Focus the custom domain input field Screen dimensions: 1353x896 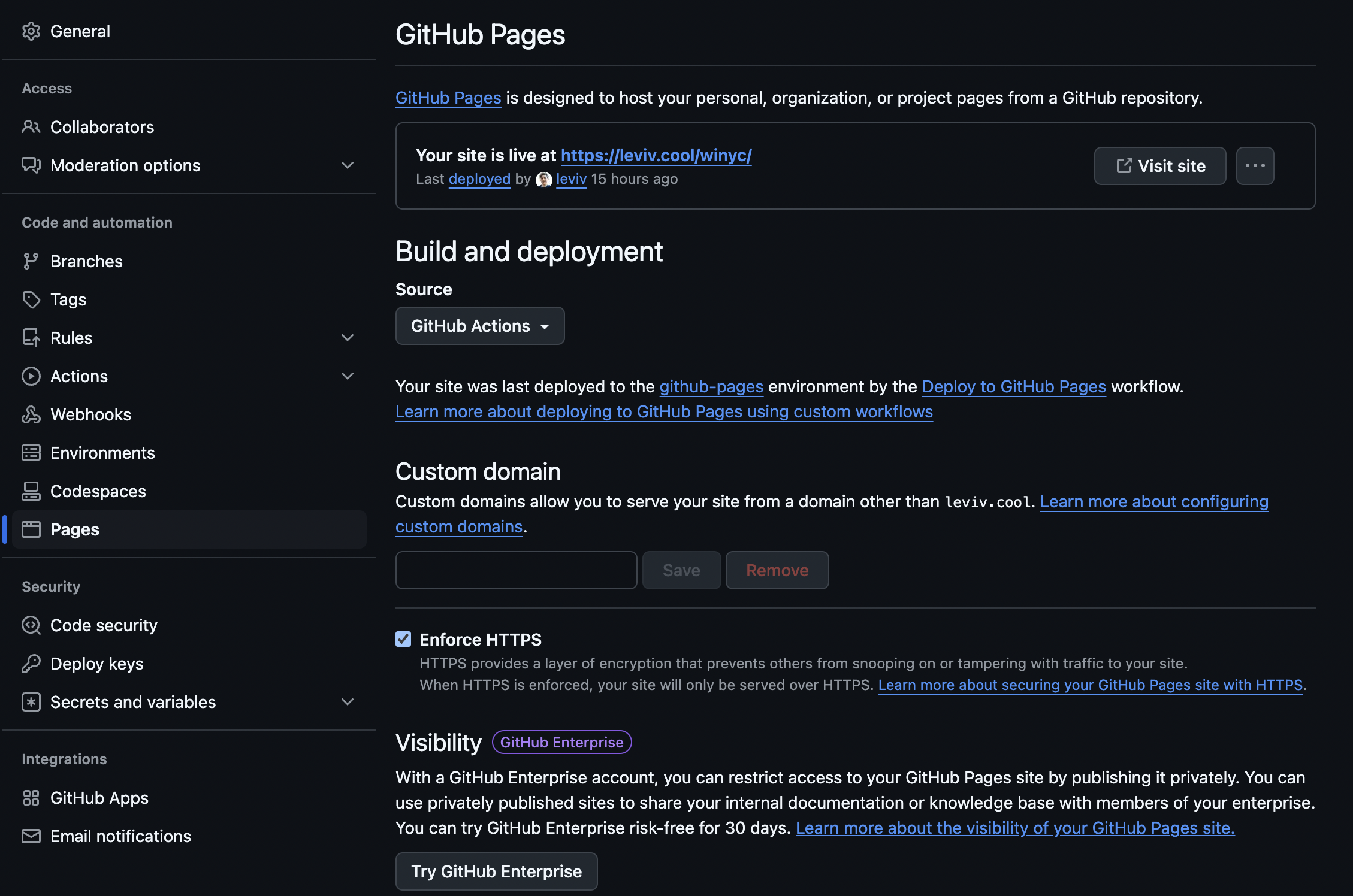(516, 570)
